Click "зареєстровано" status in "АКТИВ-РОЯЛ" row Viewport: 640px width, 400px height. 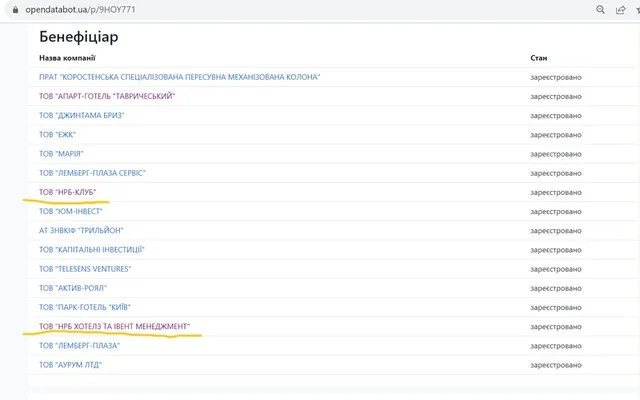[556, 288]
